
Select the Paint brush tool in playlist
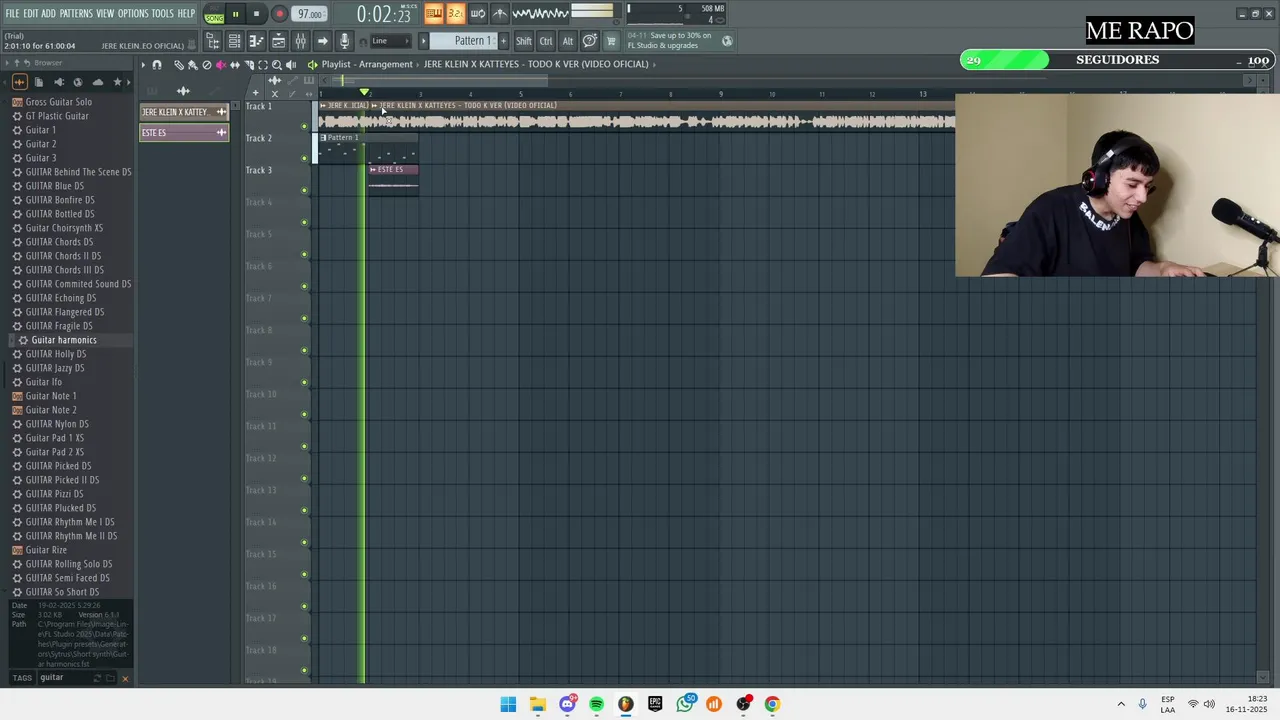click(x=193, y=65)
